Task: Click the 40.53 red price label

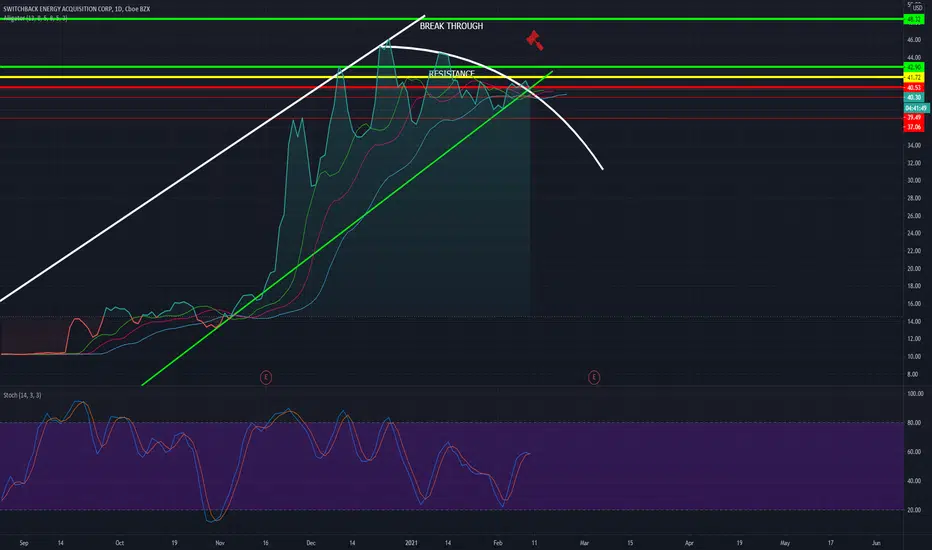Action: click(913, 87)
